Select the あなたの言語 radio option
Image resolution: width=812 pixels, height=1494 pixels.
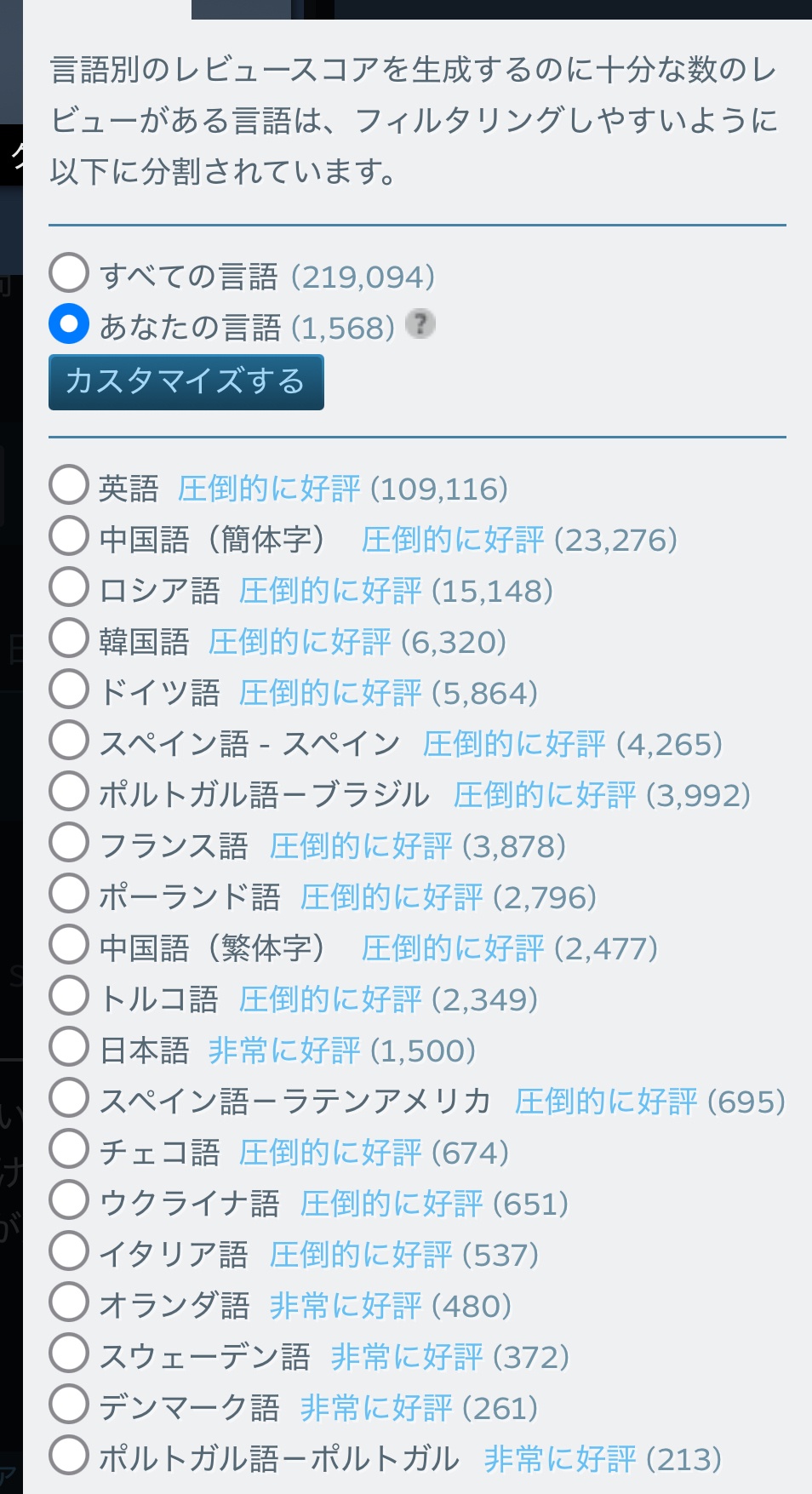click(x=69, y=324)
